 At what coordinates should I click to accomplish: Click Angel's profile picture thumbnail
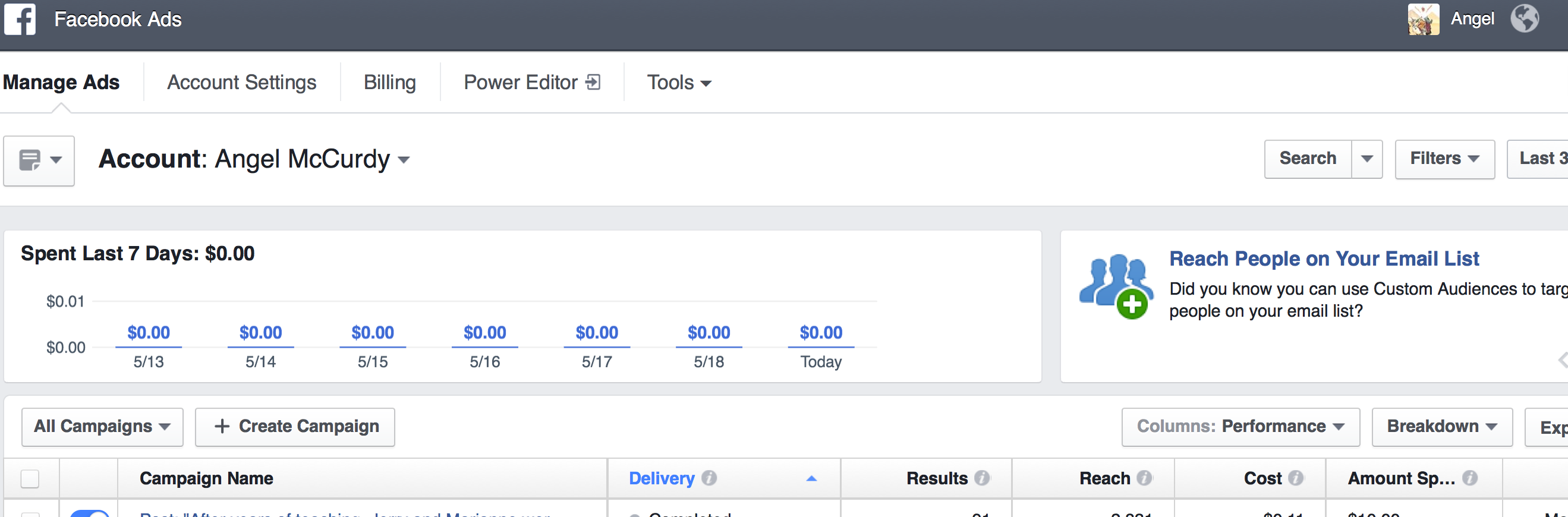pos(1424,19)
